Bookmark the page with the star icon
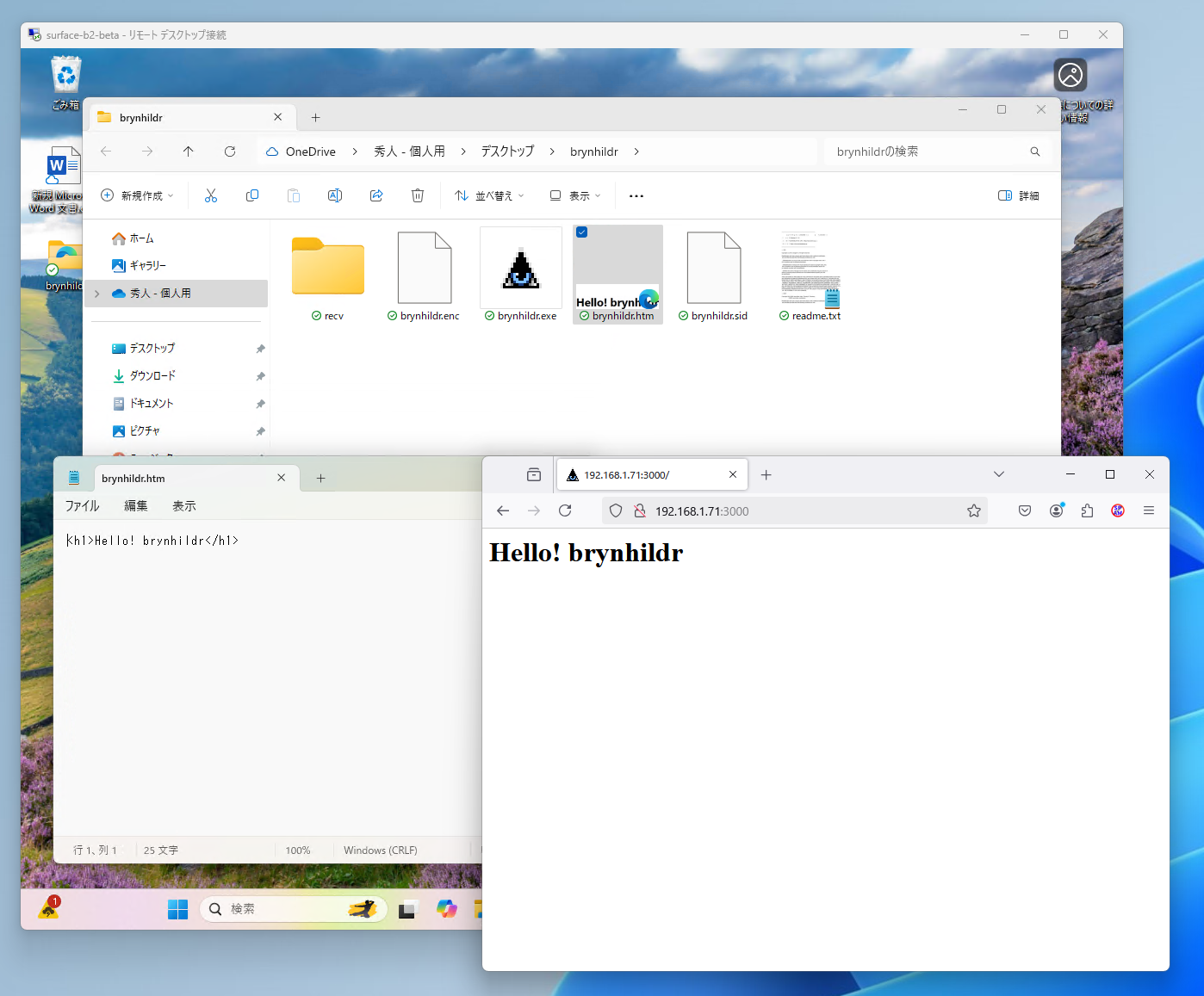The width and height of the screenshot is (1204, 996). 974,510
